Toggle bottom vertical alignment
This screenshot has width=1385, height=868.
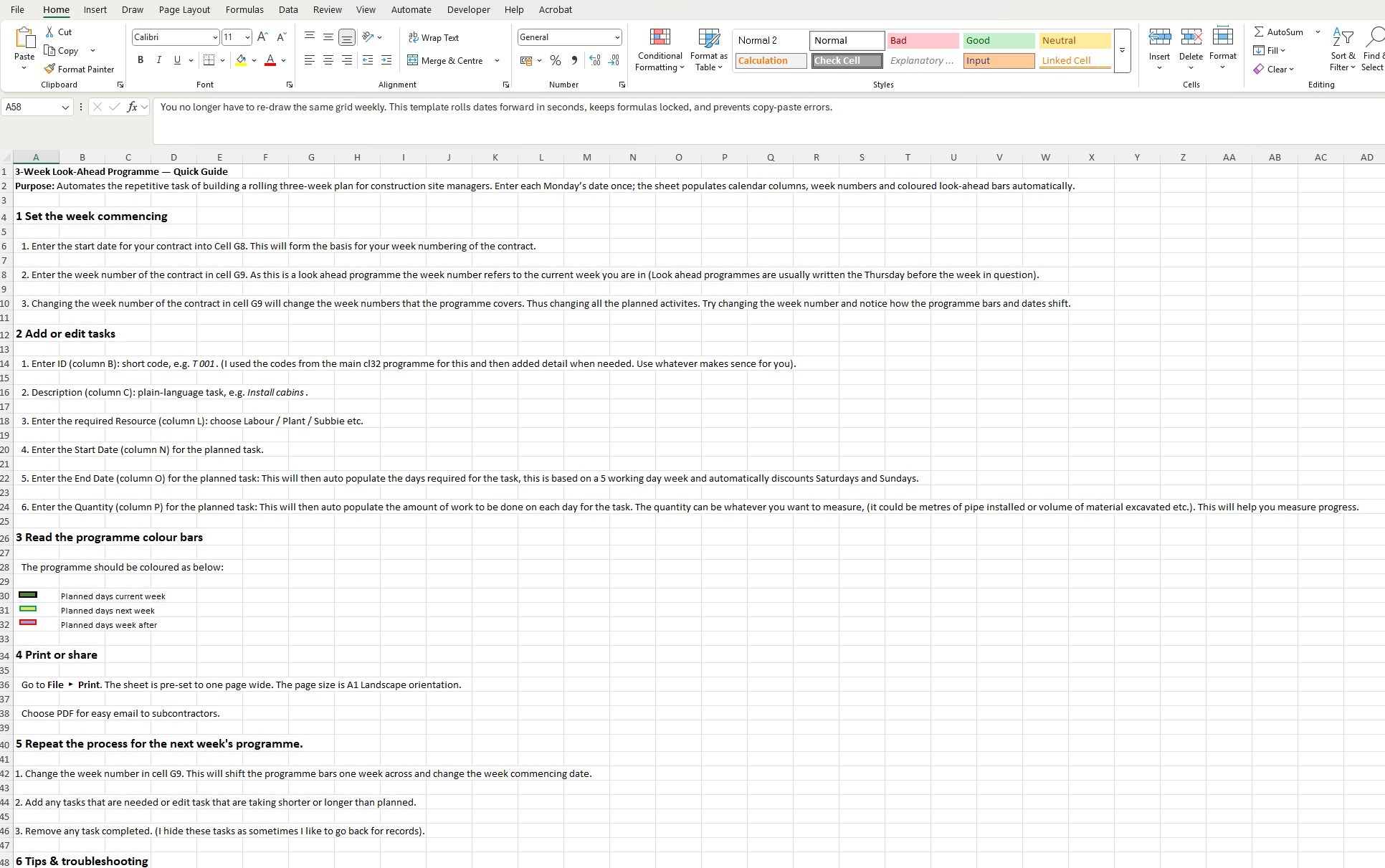pos(347,37)
